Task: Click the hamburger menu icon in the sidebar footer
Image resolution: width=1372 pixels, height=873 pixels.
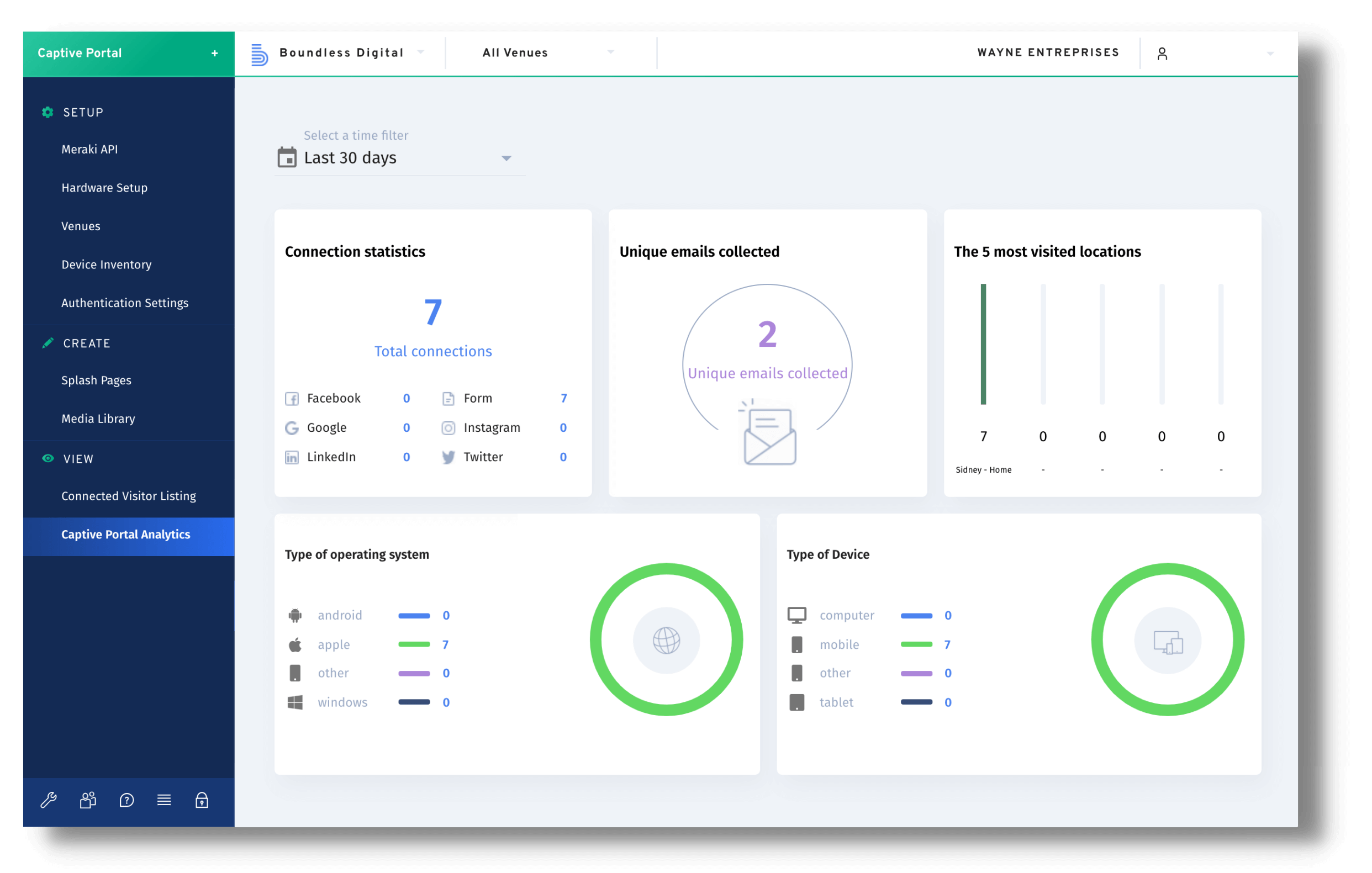Action: [x=164, y=800]
